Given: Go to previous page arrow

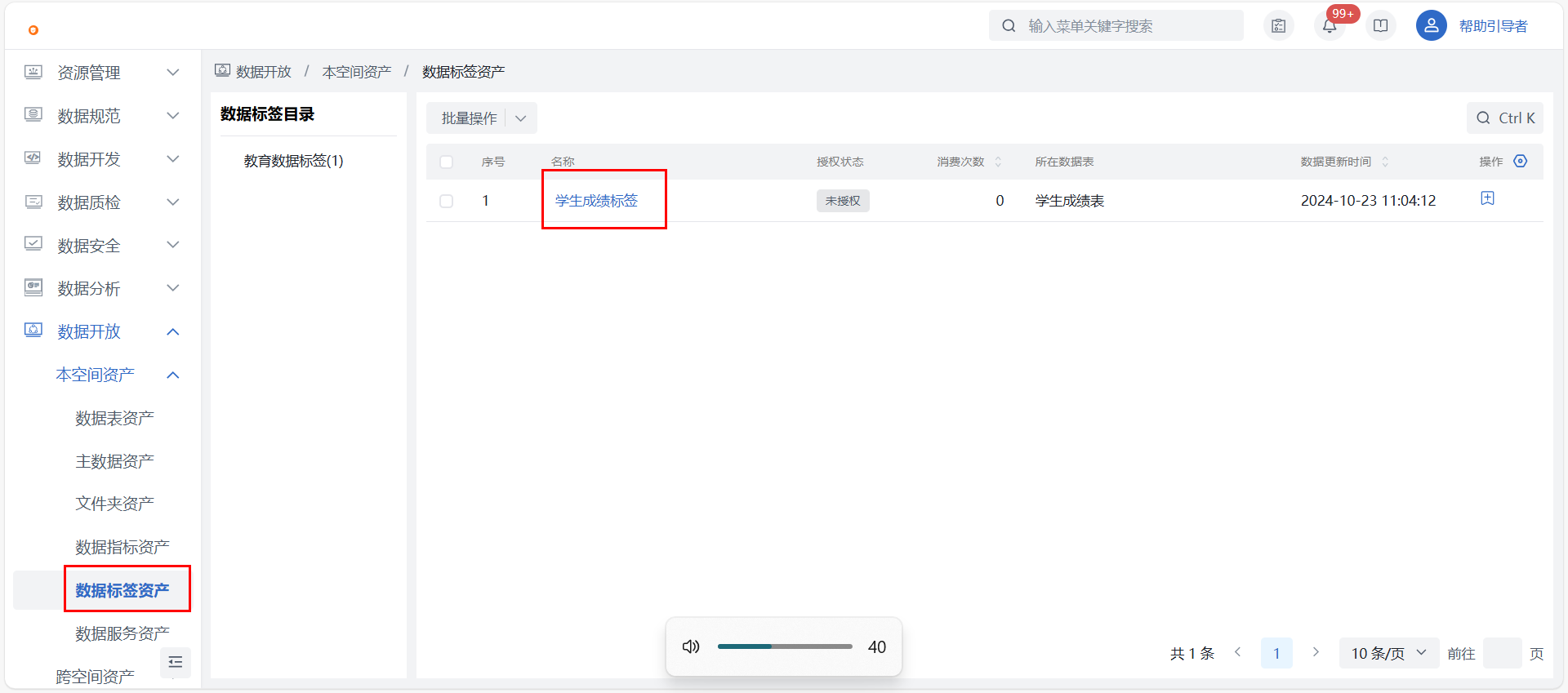Looking at the screenshot, I should [1238, 652].
